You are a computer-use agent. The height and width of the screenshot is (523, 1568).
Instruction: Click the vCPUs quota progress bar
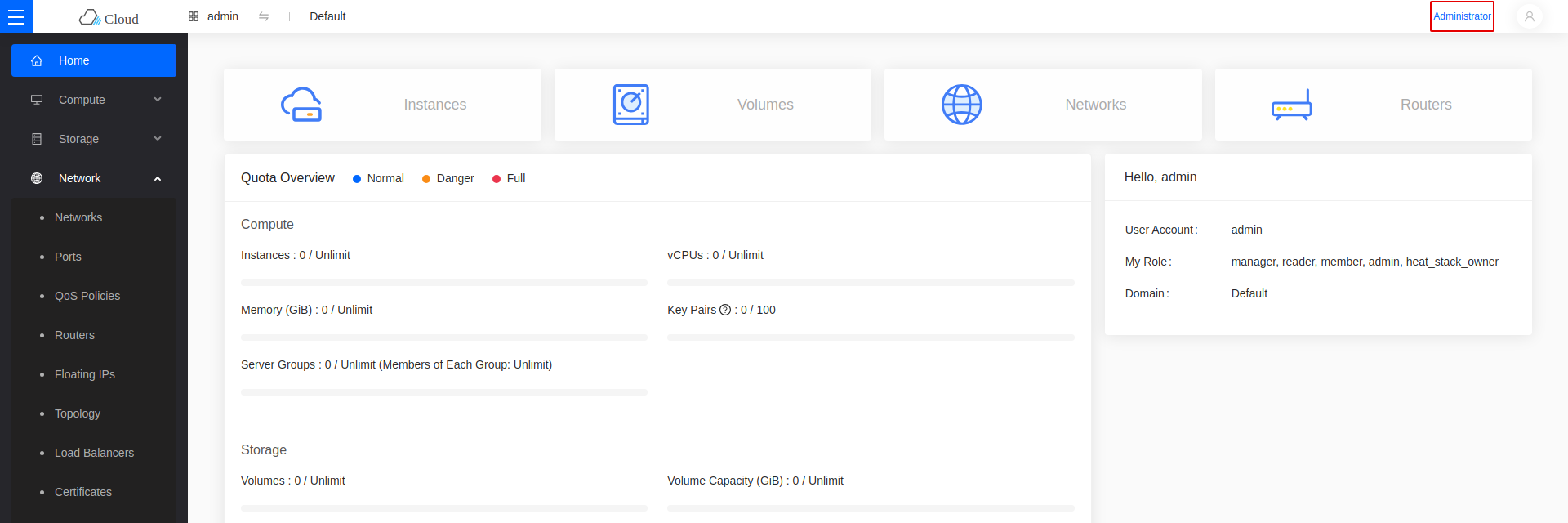pos(871,283)
